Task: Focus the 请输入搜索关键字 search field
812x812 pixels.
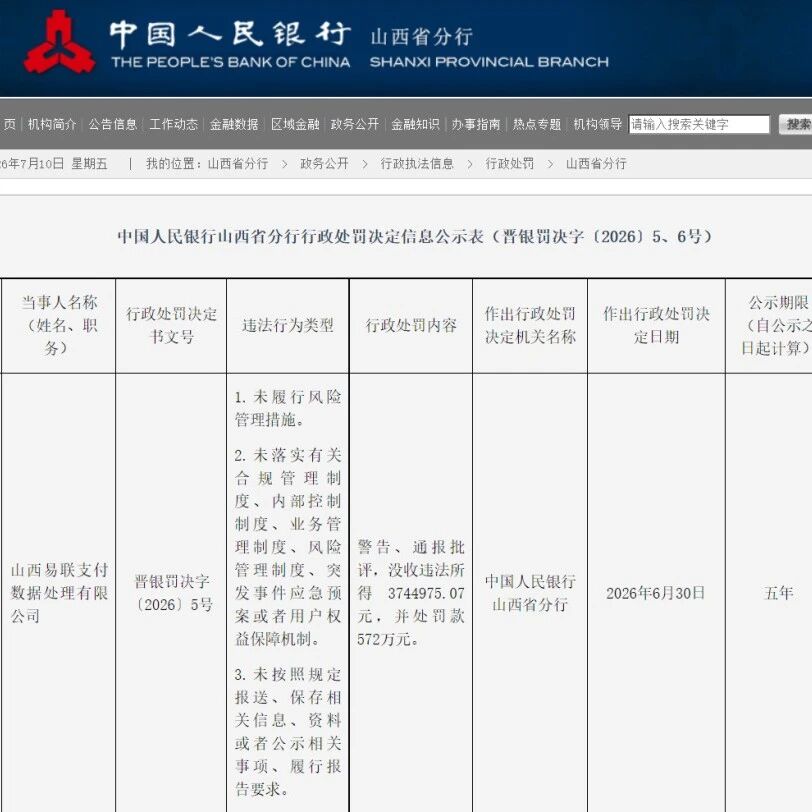Action: point(699,124)
